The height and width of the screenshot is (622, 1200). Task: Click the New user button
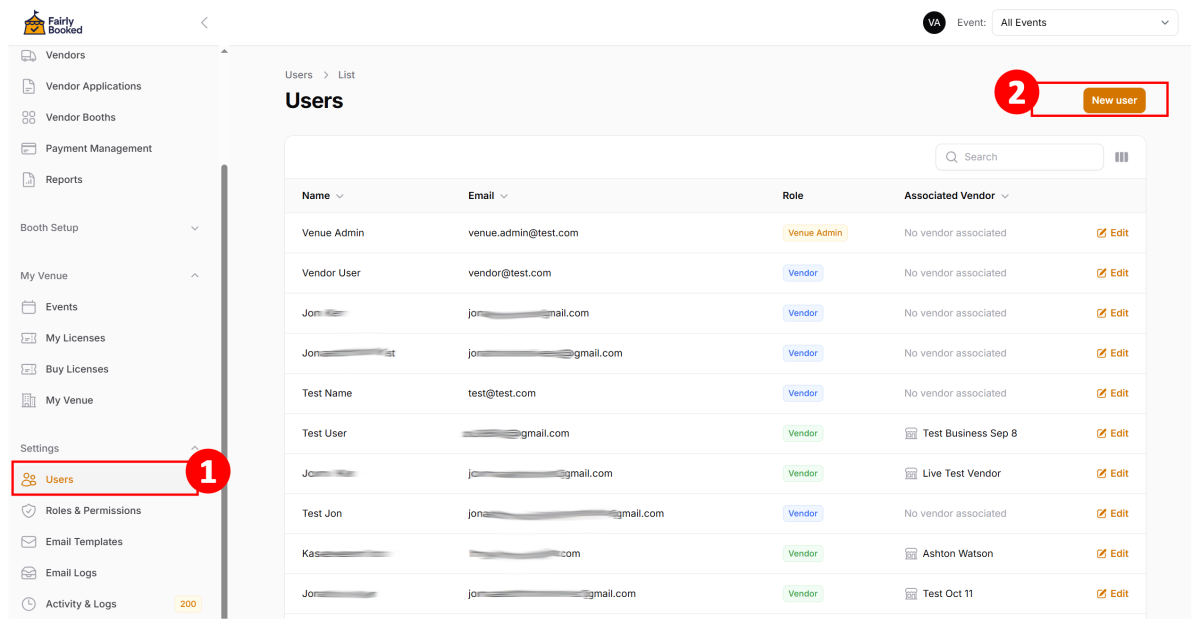(1113, 100)
